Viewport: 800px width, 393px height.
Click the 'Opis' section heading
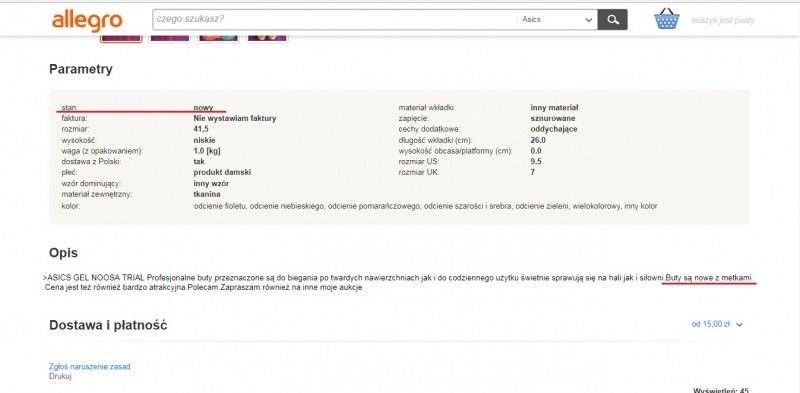pyautogui.click(x=63, y=253)
